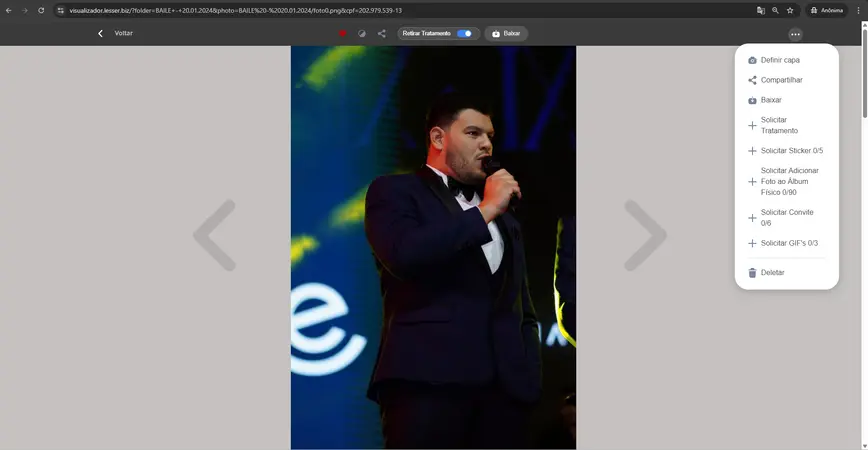Select Solicitar Sticker 0/5 option
This screenshot has width=868, height=450.
pyautogui.click(x=791, y=151)
